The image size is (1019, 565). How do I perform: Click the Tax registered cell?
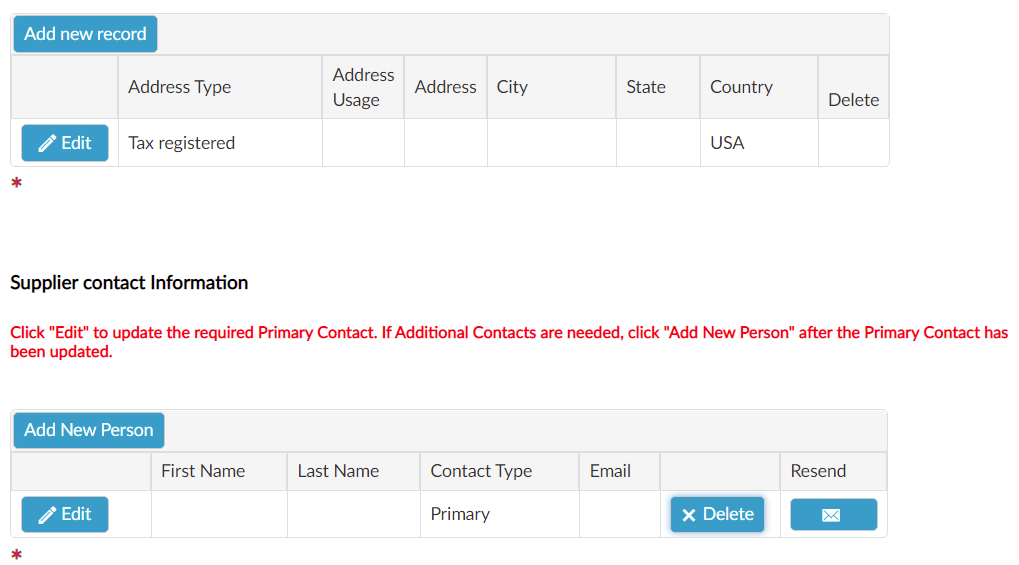tap(181, 143)
